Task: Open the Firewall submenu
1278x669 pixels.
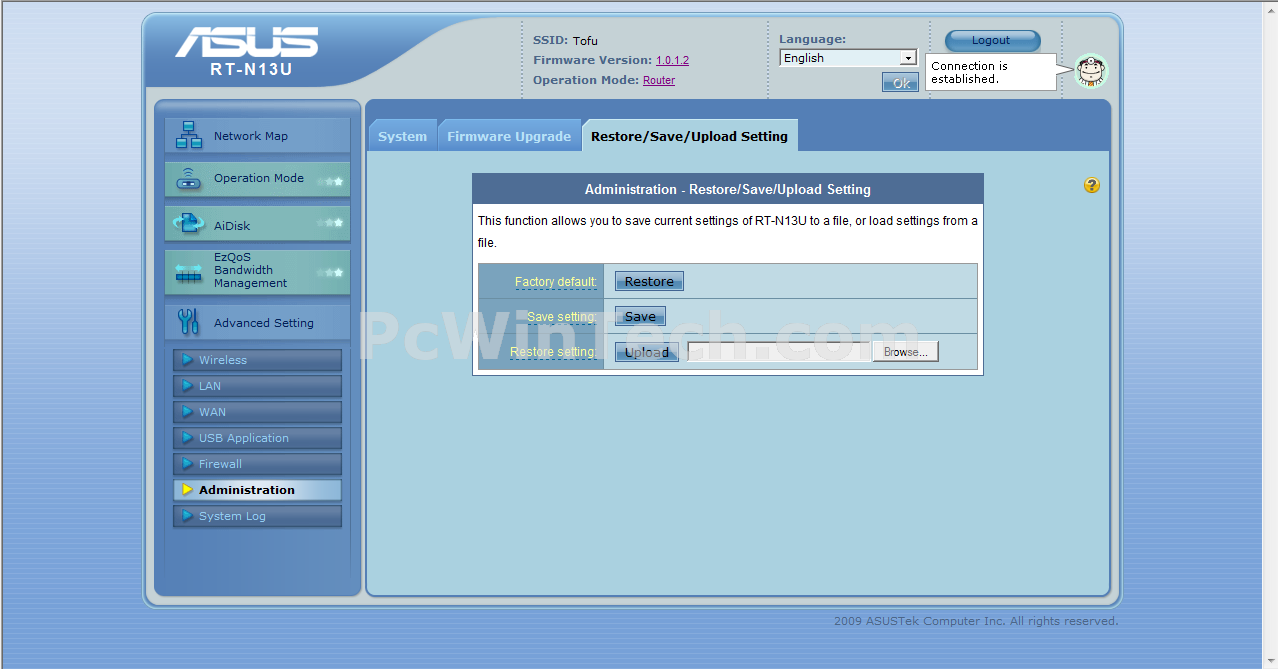Action: pos(257,464)
